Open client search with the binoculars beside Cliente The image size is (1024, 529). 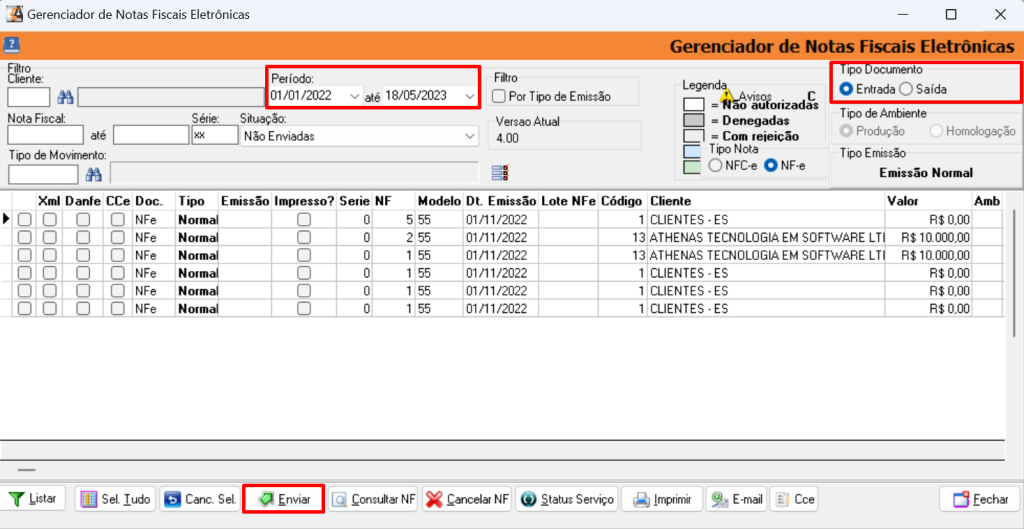coord(65,97)
